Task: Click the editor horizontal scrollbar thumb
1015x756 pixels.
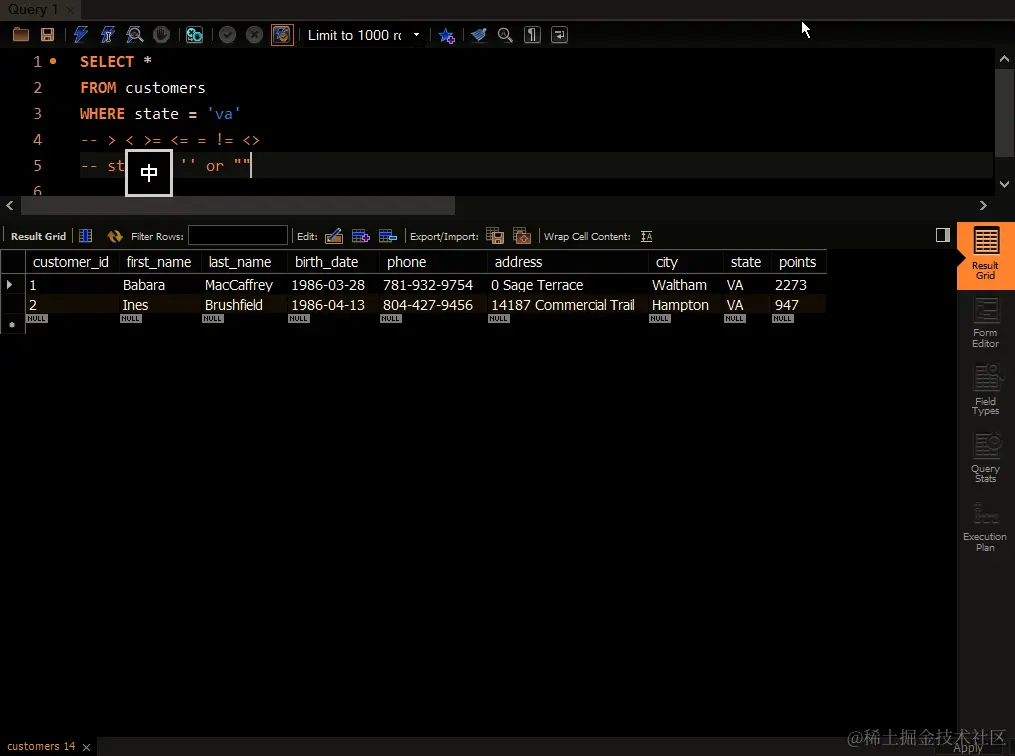Action: click(238, 205)
